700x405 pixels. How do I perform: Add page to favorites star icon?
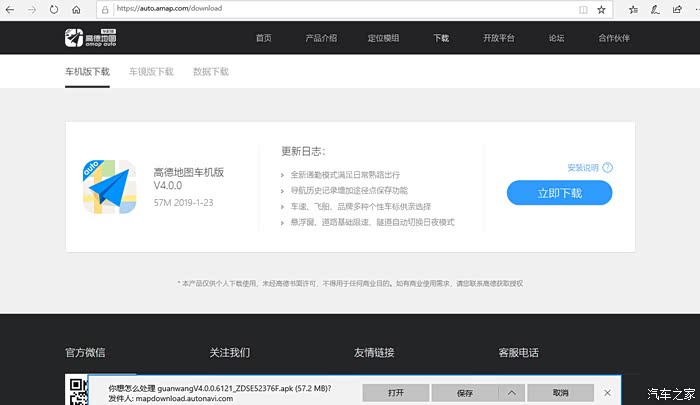[x=601, y=9]
